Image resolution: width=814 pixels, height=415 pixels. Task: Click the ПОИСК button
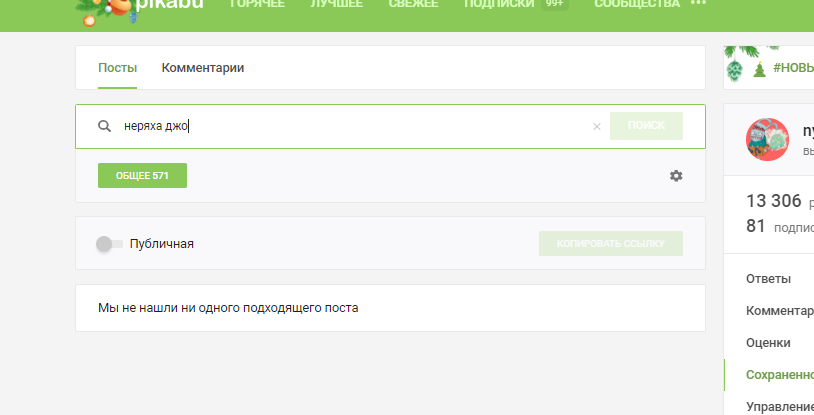click(x=646, y=126)
